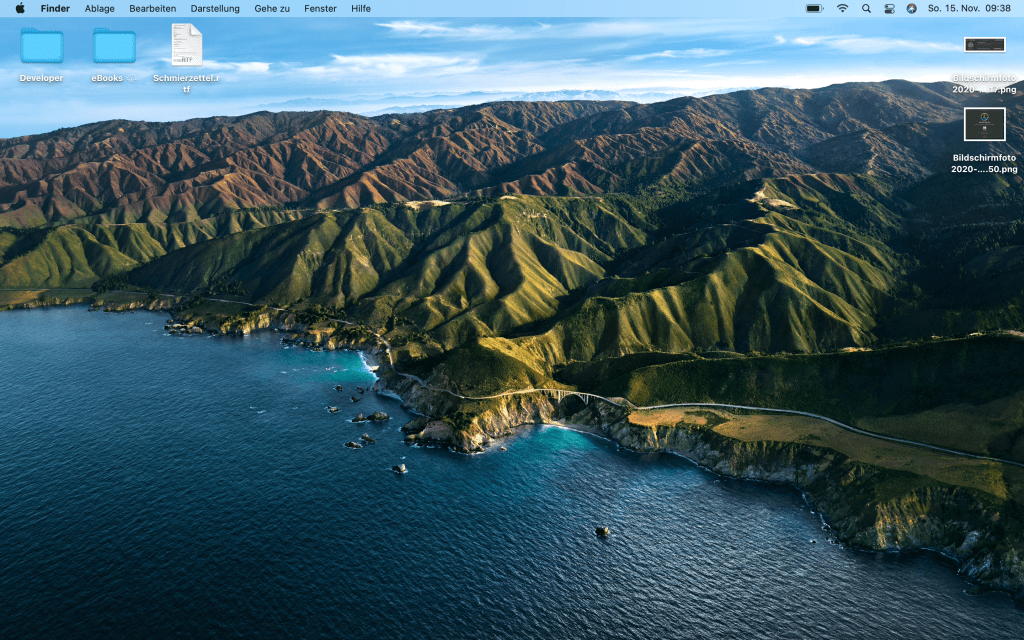Select the Developer folder
The width and height of the screenshot is (1024, 640).
(41, 46)
